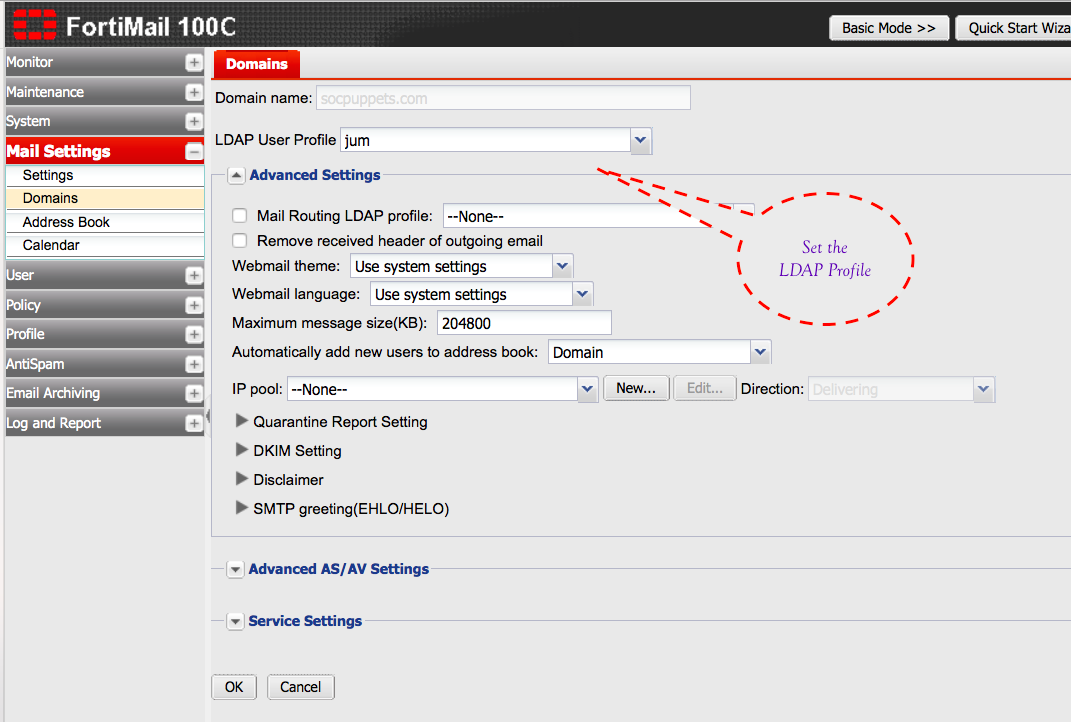Open the System menu
The width and height of the screenshot is (1071, 722).
point(105,122)
